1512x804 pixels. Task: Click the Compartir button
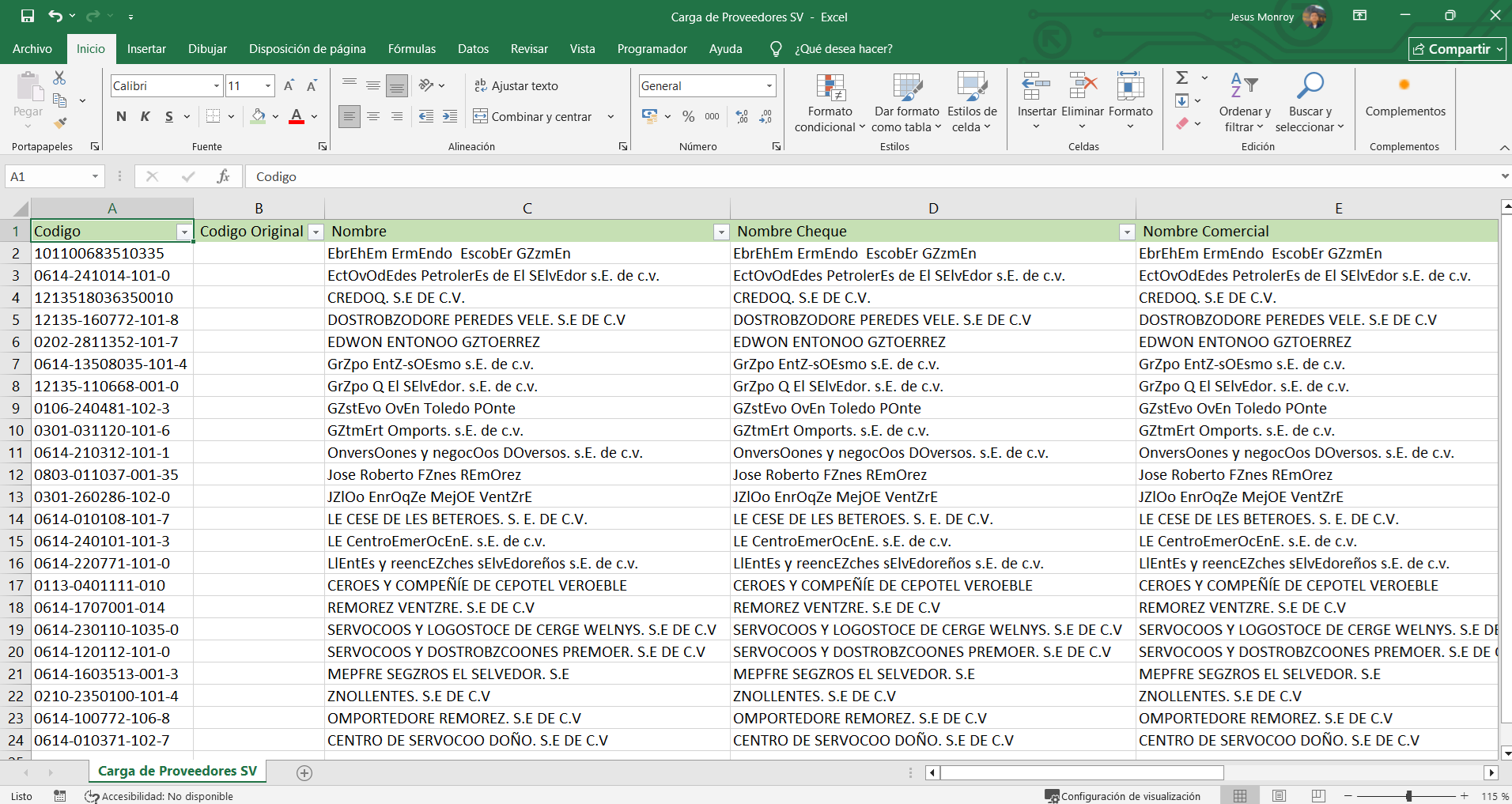click(1457, 48)
